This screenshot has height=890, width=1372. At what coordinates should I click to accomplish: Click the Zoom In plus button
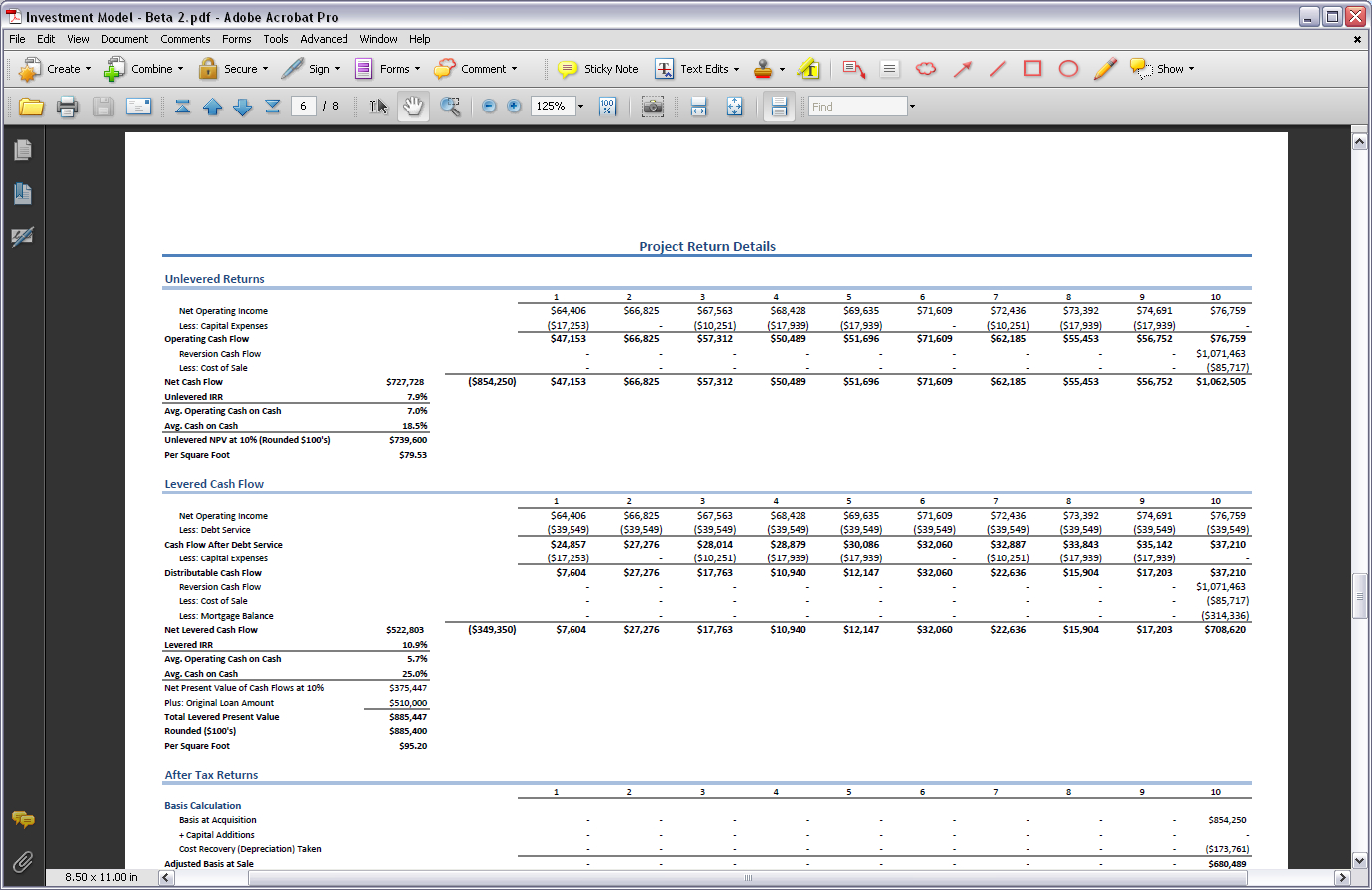click(514, 107)
